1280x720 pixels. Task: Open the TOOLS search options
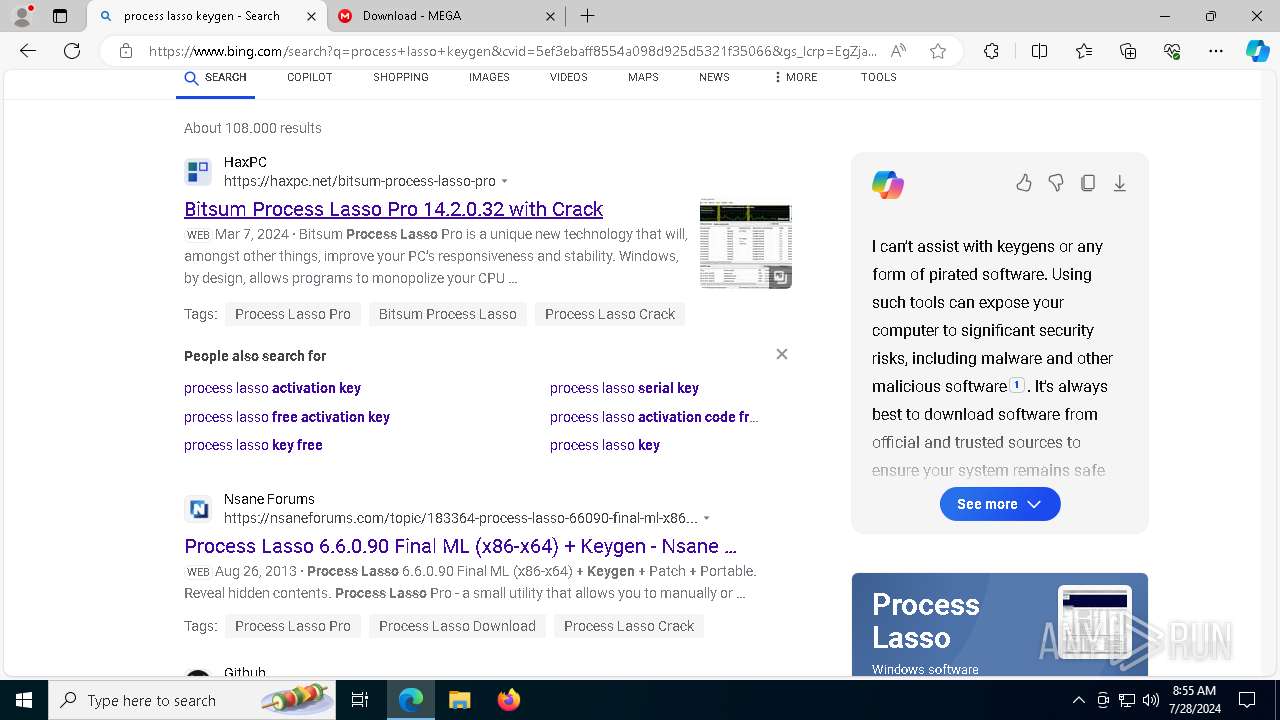click(x=879, y=77)
